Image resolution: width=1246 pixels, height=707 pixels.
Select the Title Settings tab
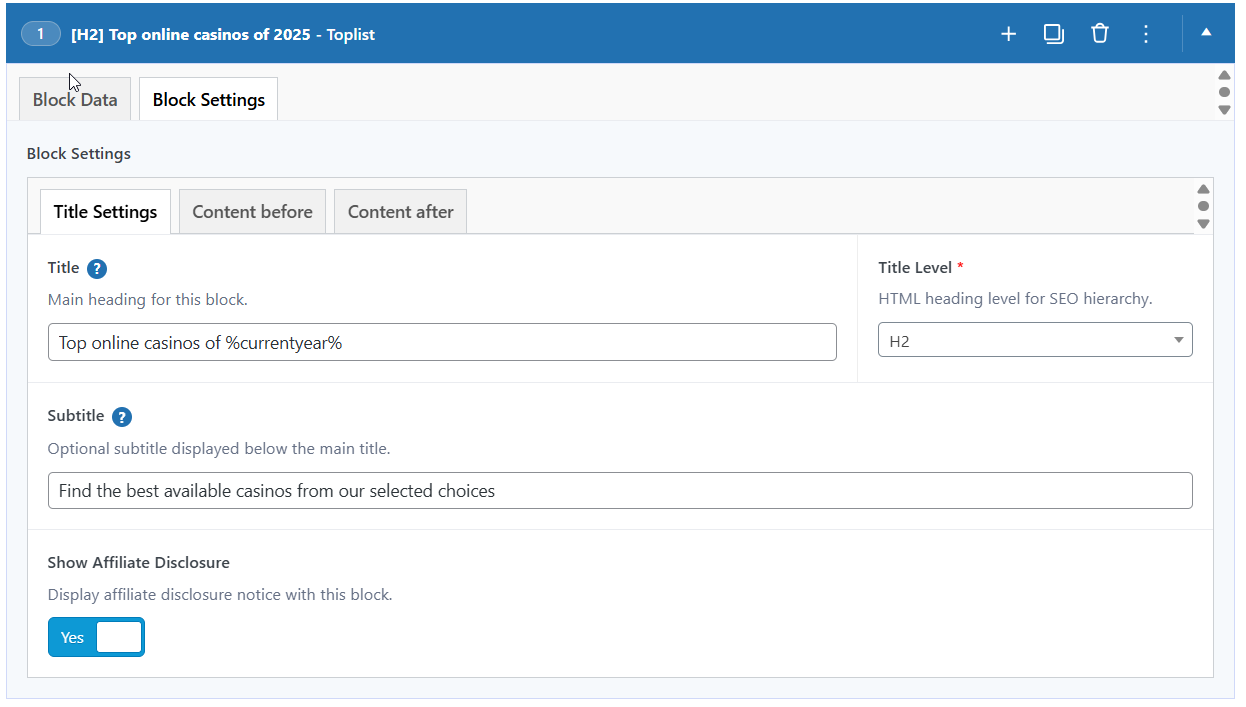pyautogui.click(x=105, y=212)
